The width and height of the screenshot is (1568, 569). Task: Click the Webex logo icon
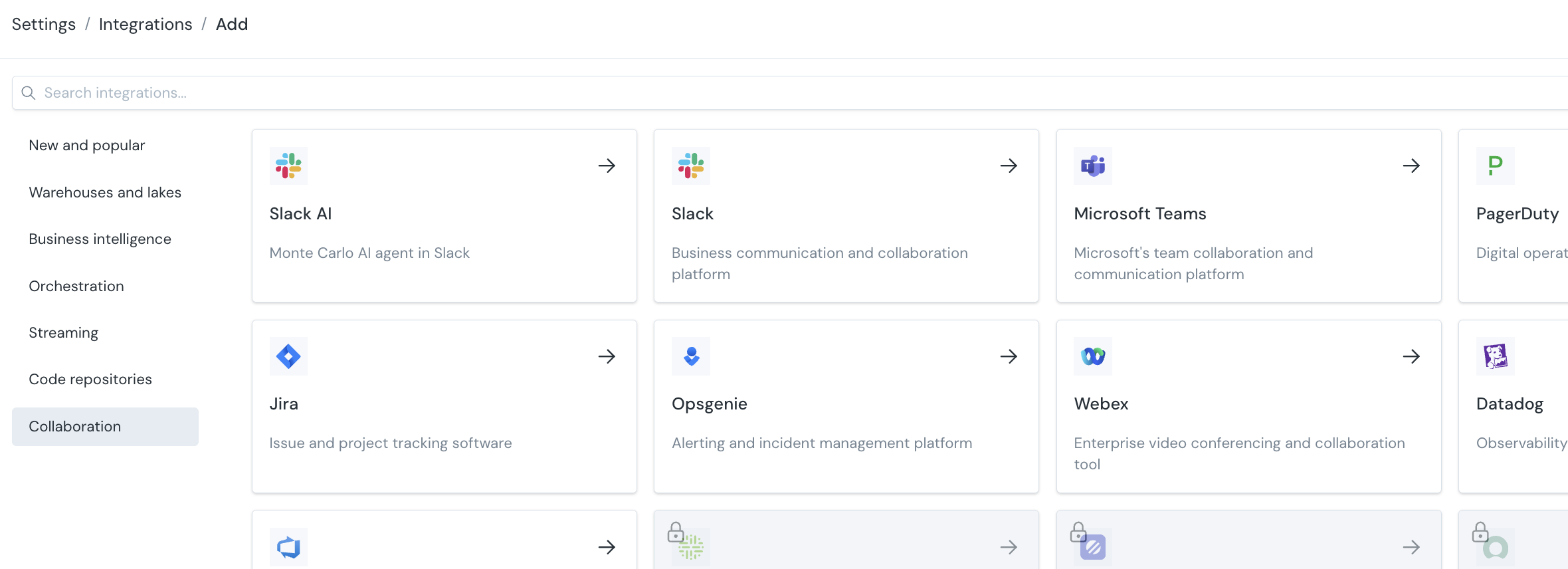point(1093,356)
